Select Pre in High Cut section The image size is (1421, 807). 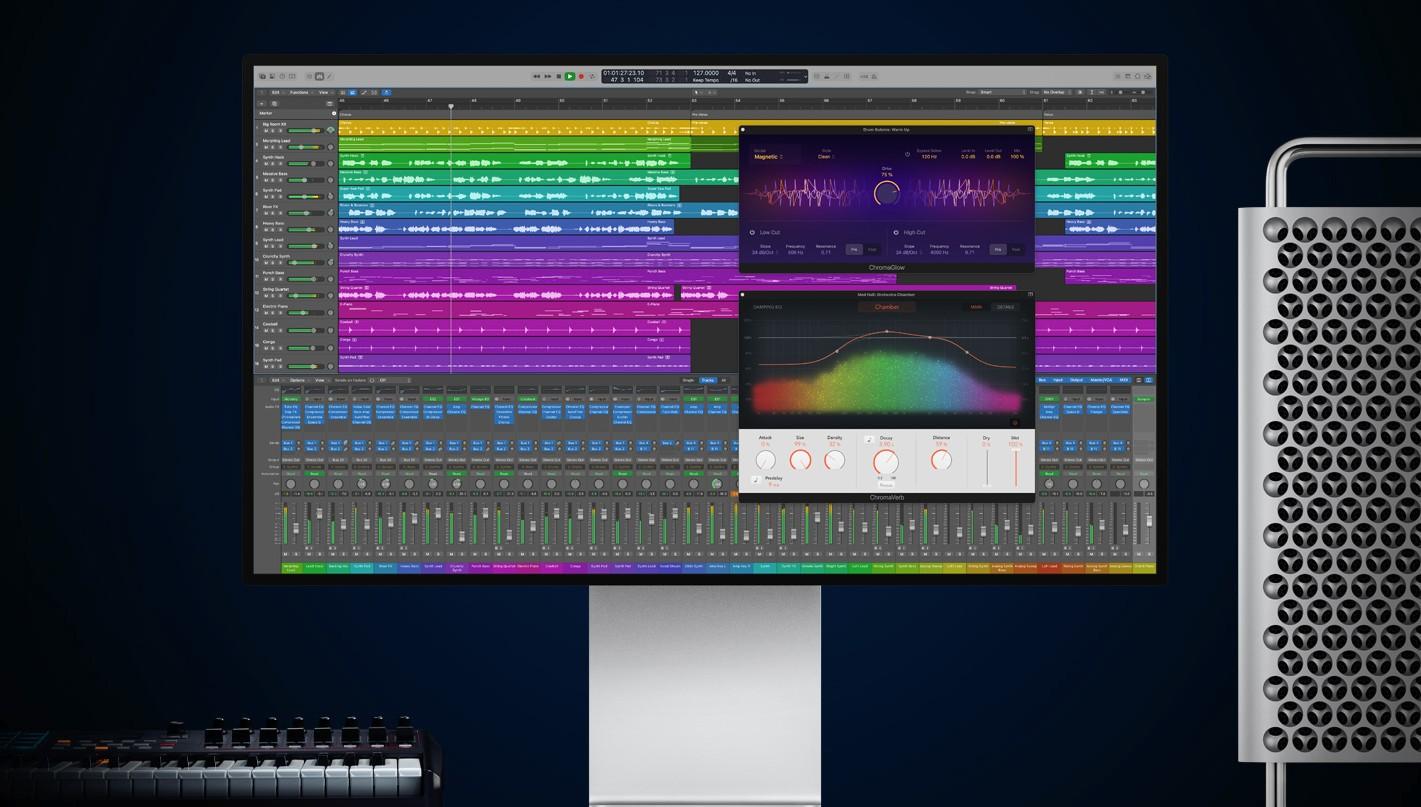[998, 249]
